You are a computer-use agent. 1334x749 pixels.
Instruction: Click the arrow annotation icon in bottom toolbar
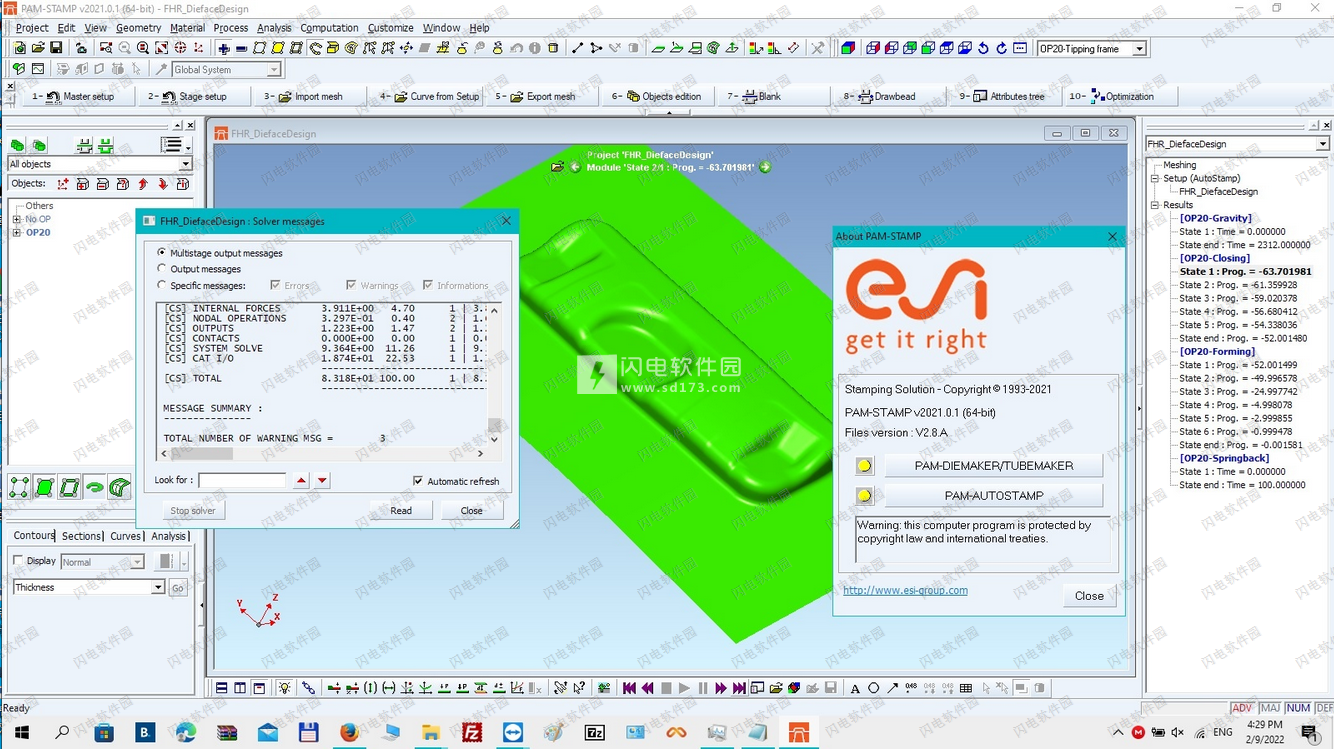pyautogui.click(x=892, y=688)
